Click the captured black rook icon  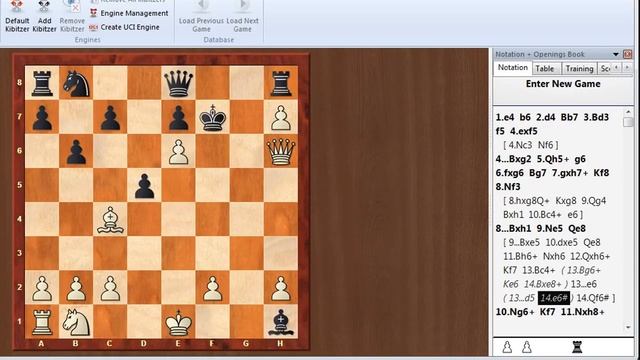pyautogui.click(x=576, y=347)
